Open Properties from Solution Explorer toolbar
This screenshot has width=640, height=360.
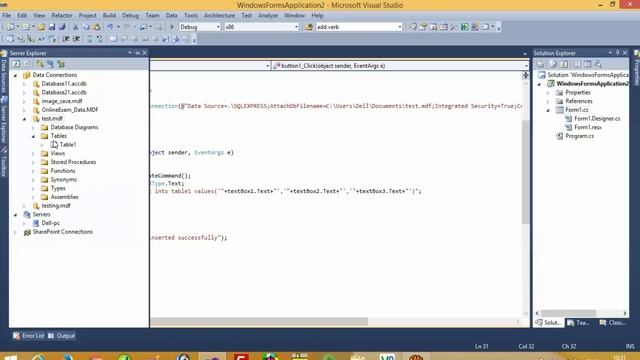540,64
